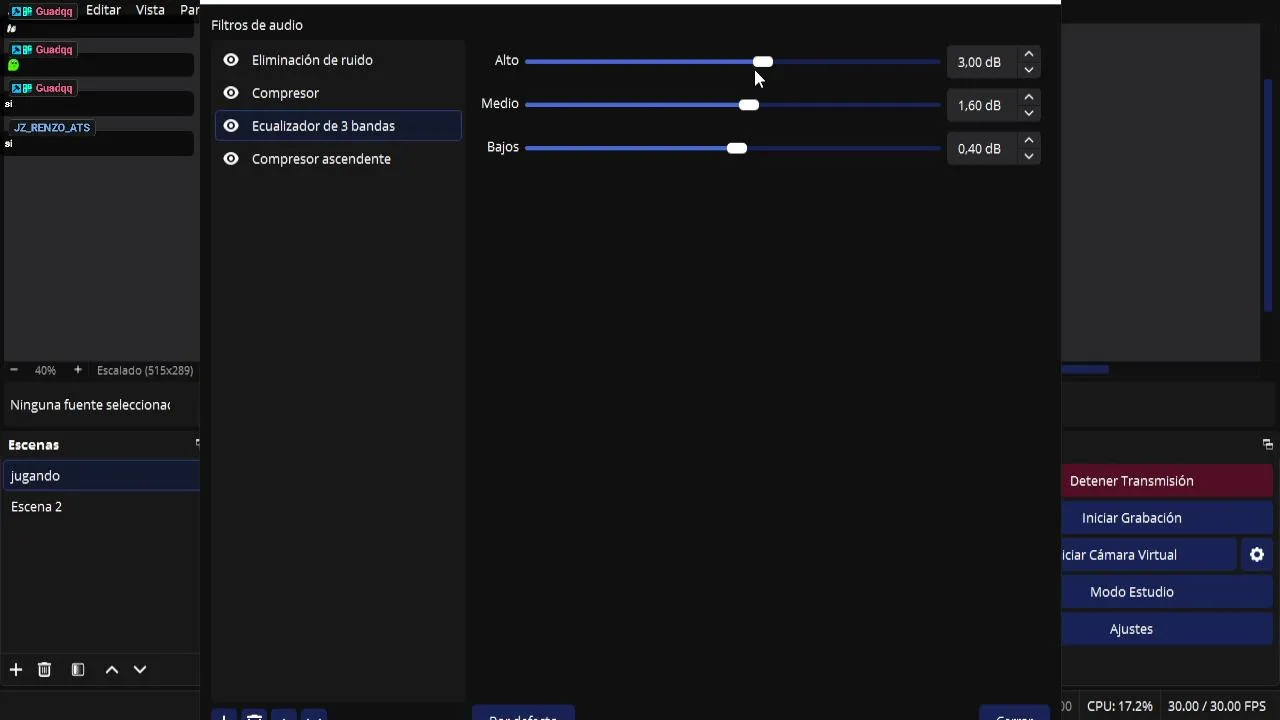The width and height of the screenshot is (1280, 720).
Task: Move scene down with the down arrow
Action: 140,670
